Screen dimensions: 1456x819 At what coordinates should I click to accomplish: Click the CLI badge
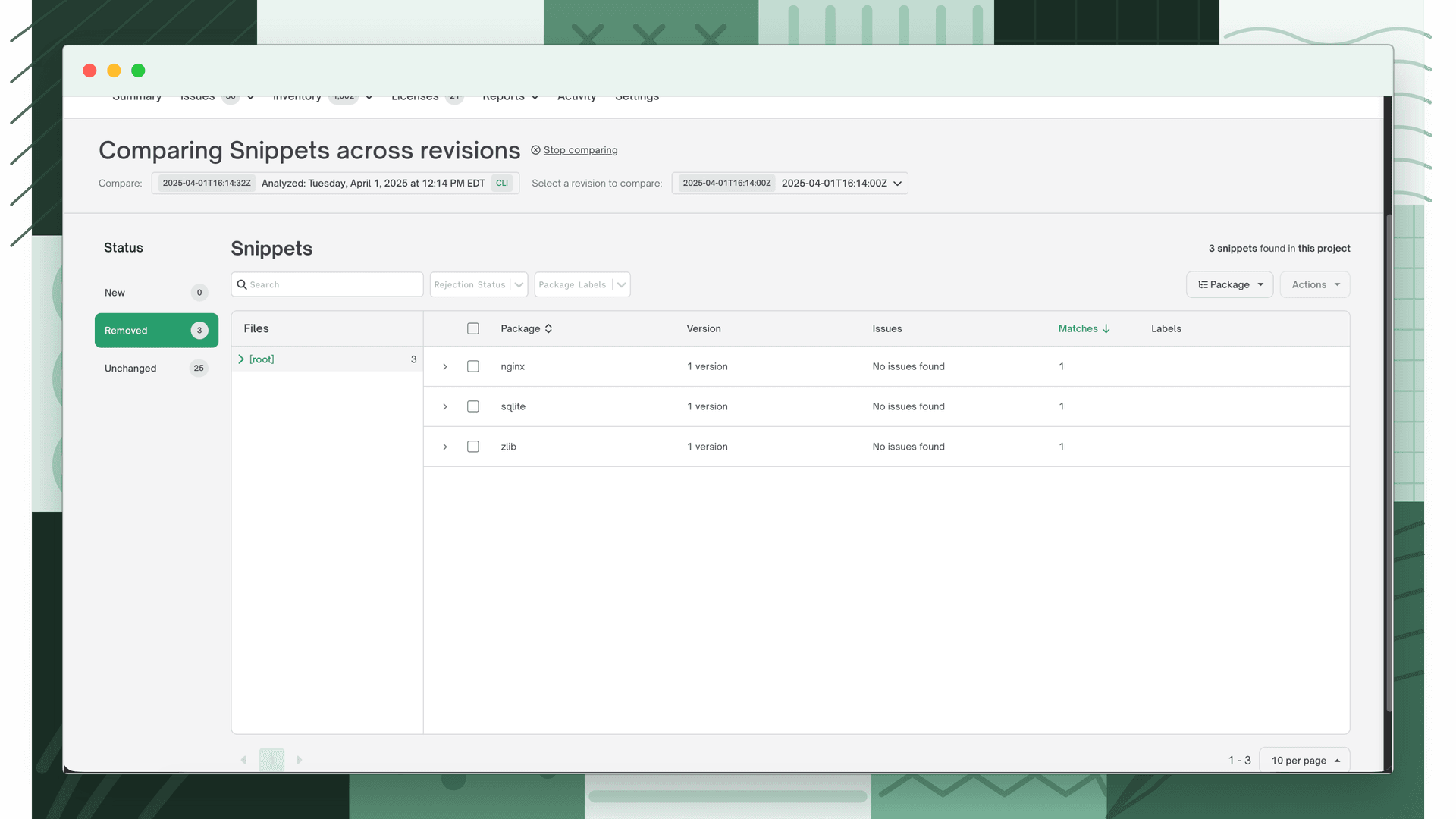(502, 183)
